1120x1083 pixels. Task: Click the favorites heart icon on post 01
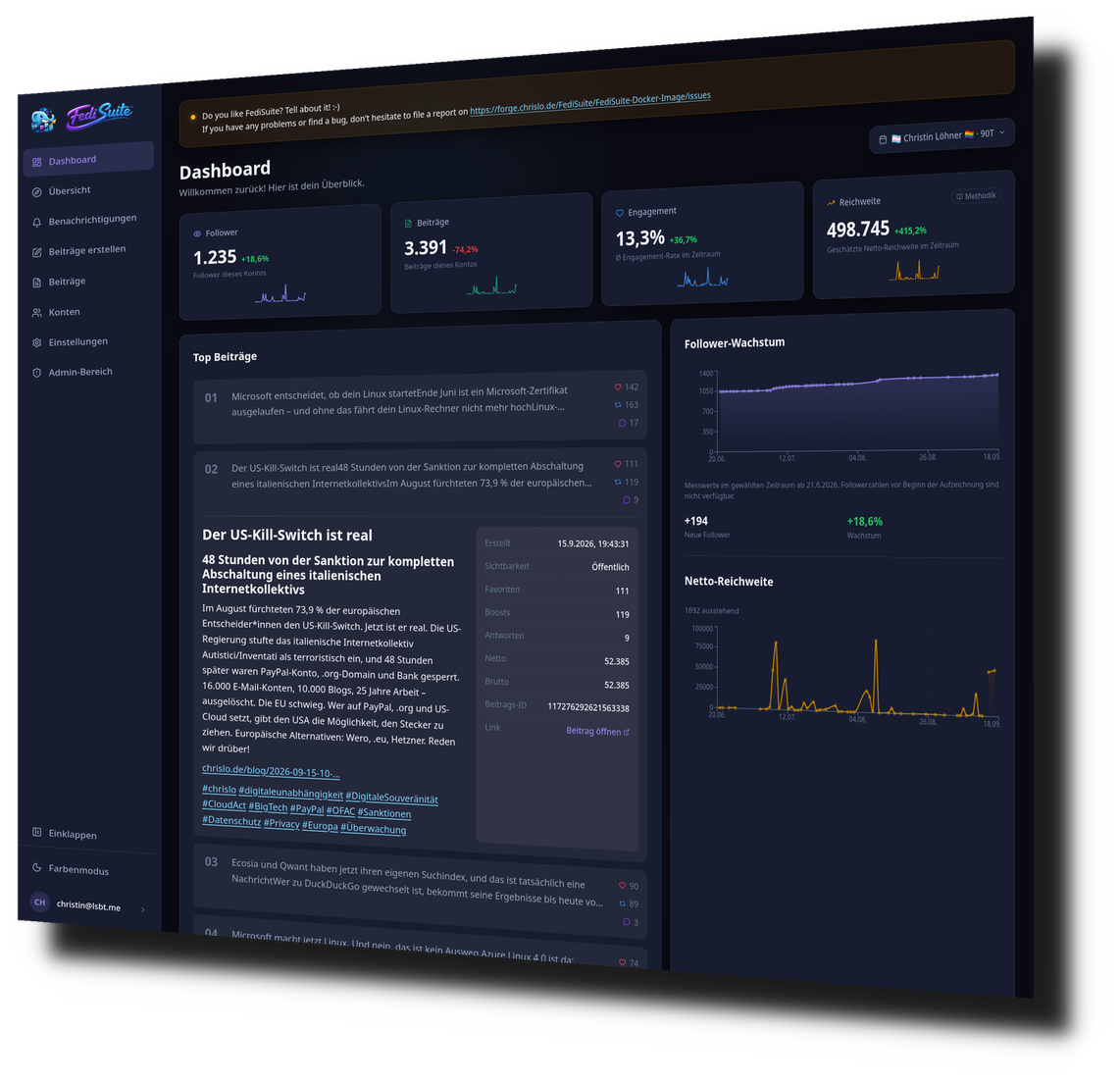tap(618, 387)
